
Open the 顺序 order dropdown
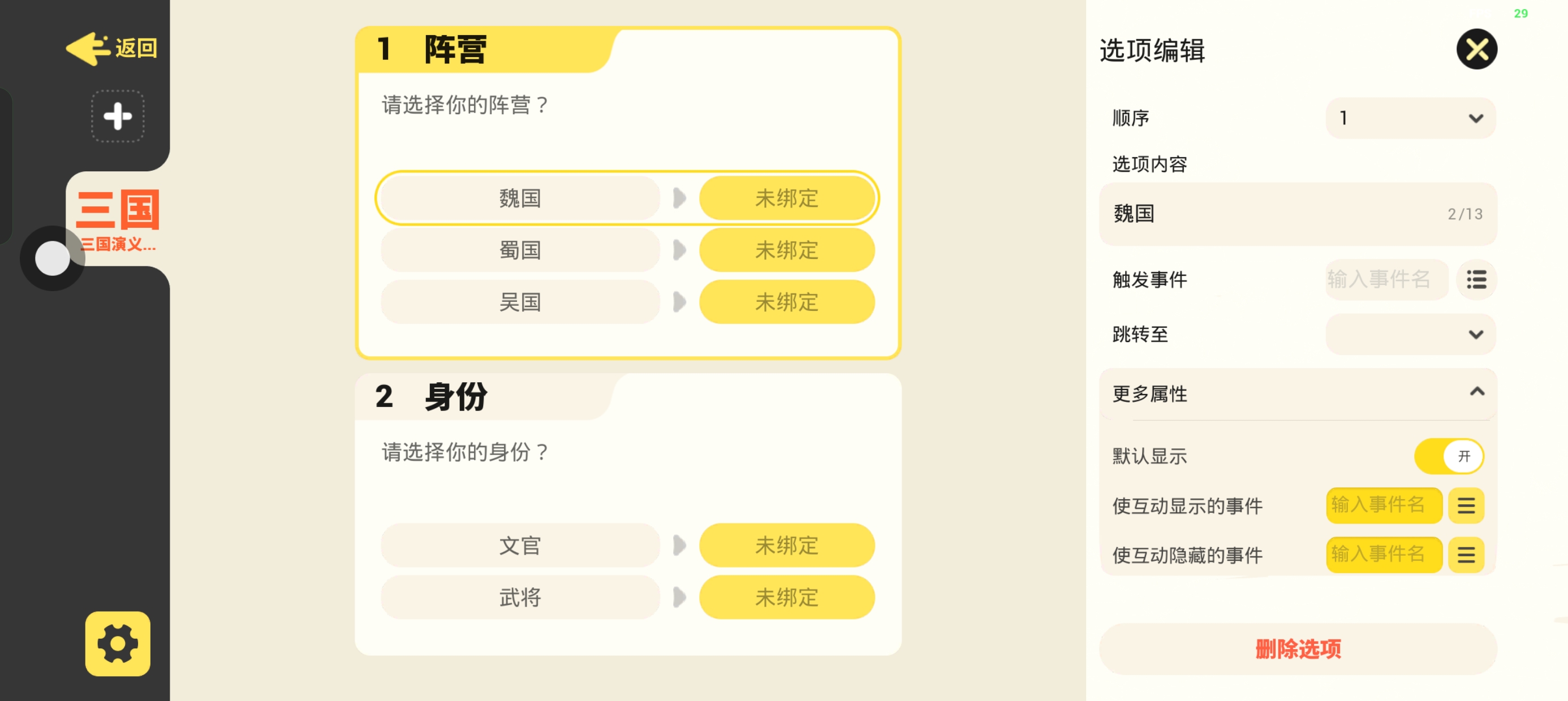pyautogui.click(x=1410, y=118)
